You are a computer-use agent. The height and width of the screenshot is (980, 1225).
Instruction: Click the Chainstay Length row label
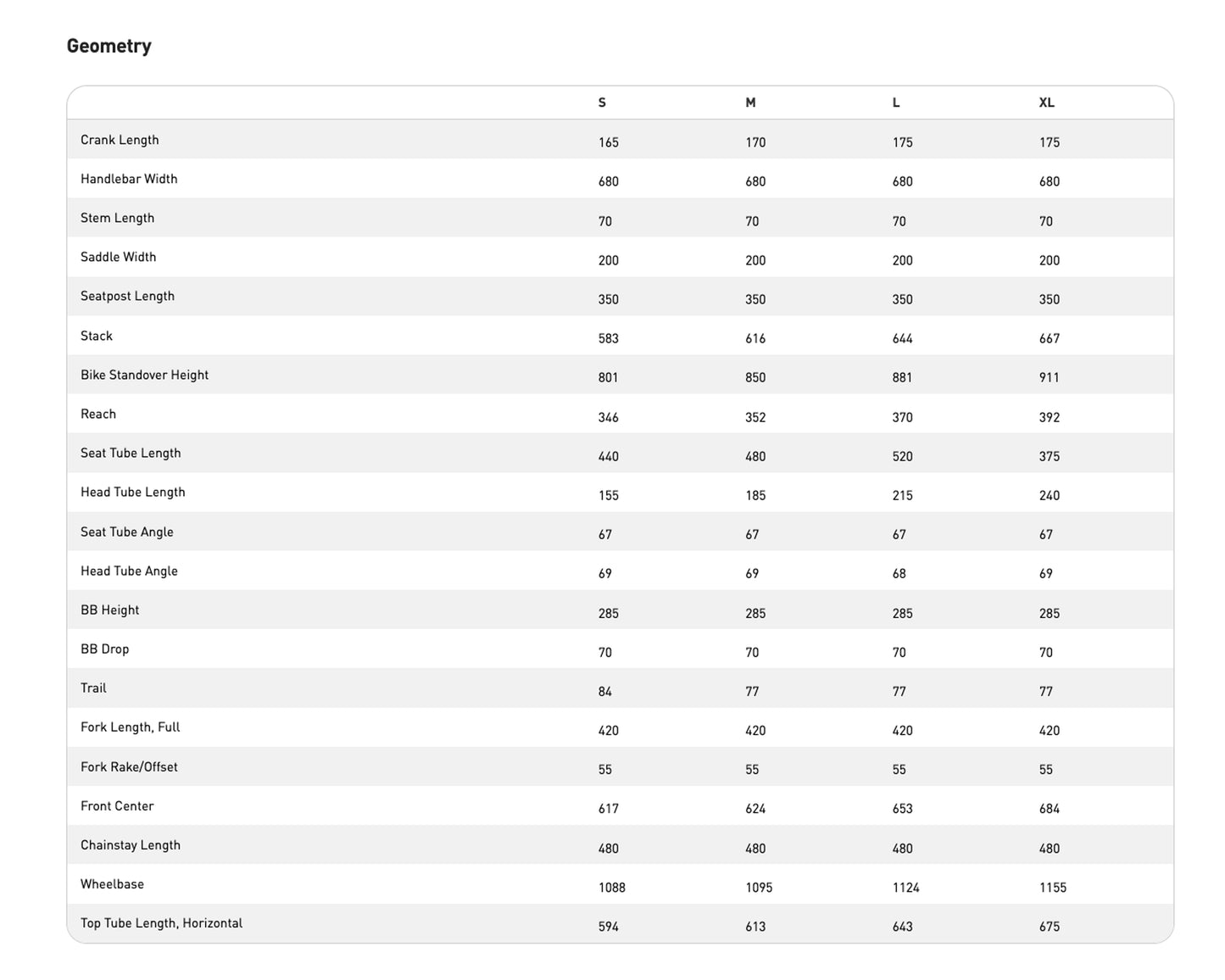point(131,845)
